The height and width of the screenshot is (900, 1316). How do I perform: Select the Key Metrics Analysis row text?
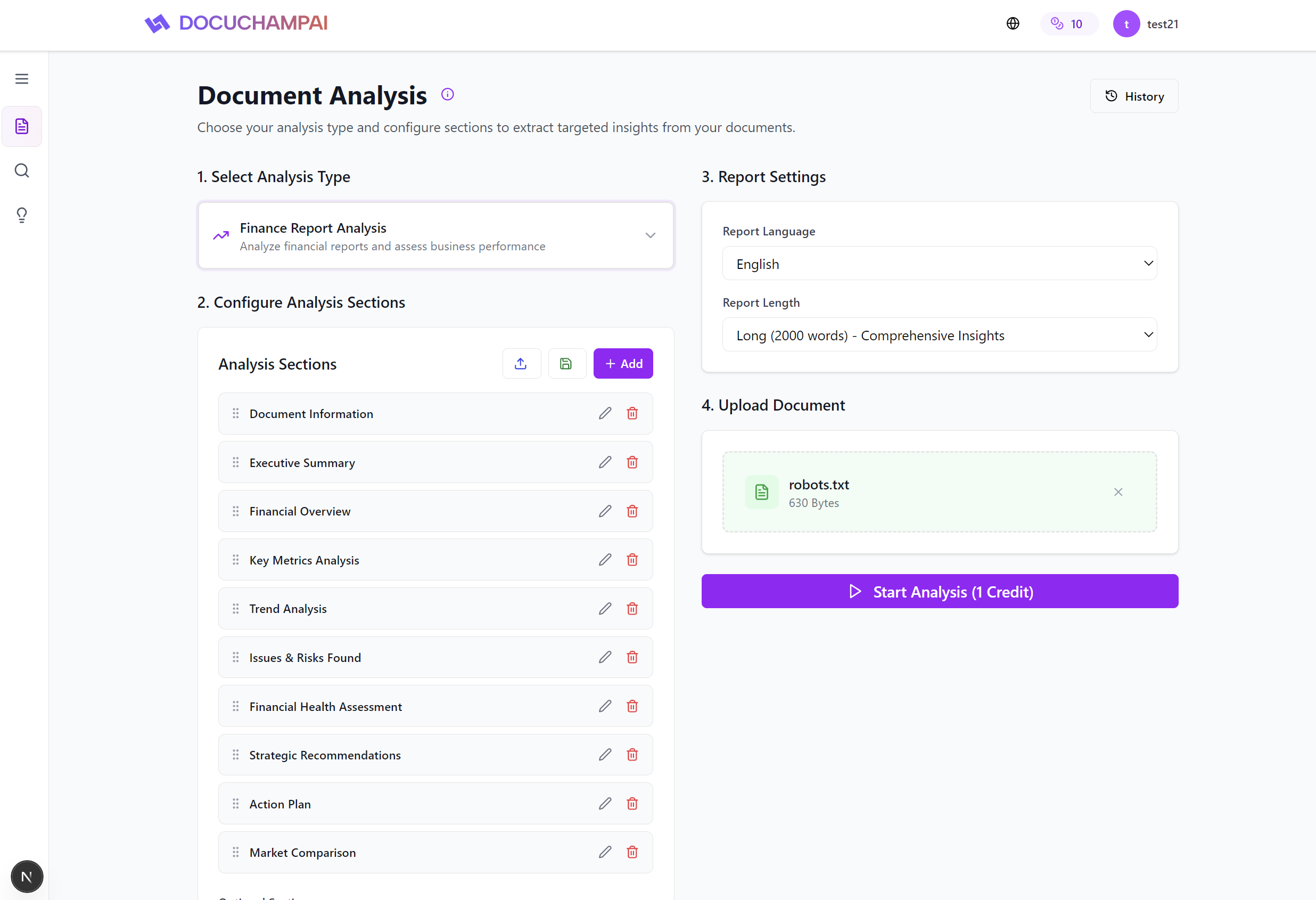[304, 560]
